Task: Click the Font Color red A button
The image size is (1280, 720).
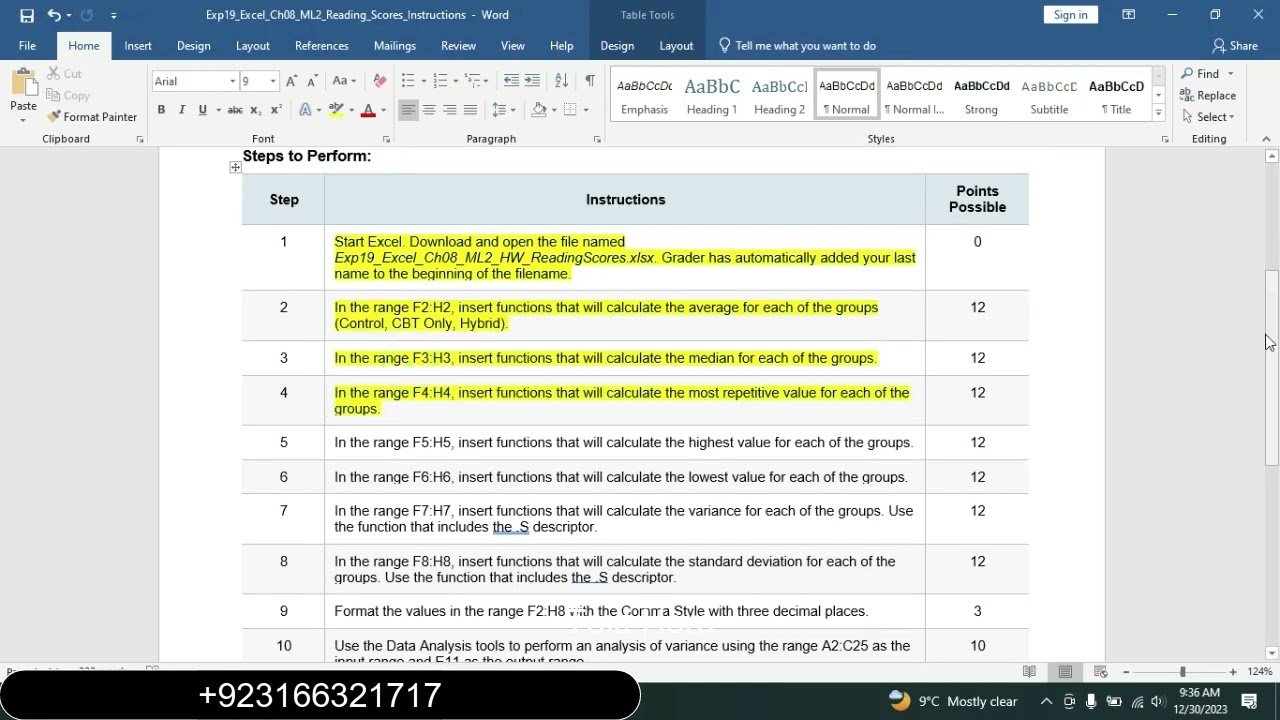Action: point(368,110)
